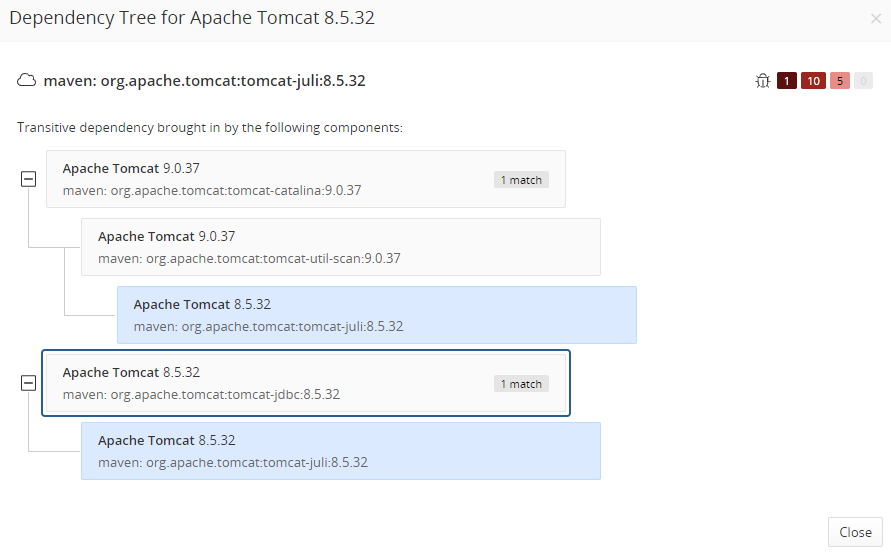The width and height of the screenshot is (891, 554).
Task: Click the heading maven: org.apache.tomcat:tomcat-juli:8.5.32
Action: (205, 81)
